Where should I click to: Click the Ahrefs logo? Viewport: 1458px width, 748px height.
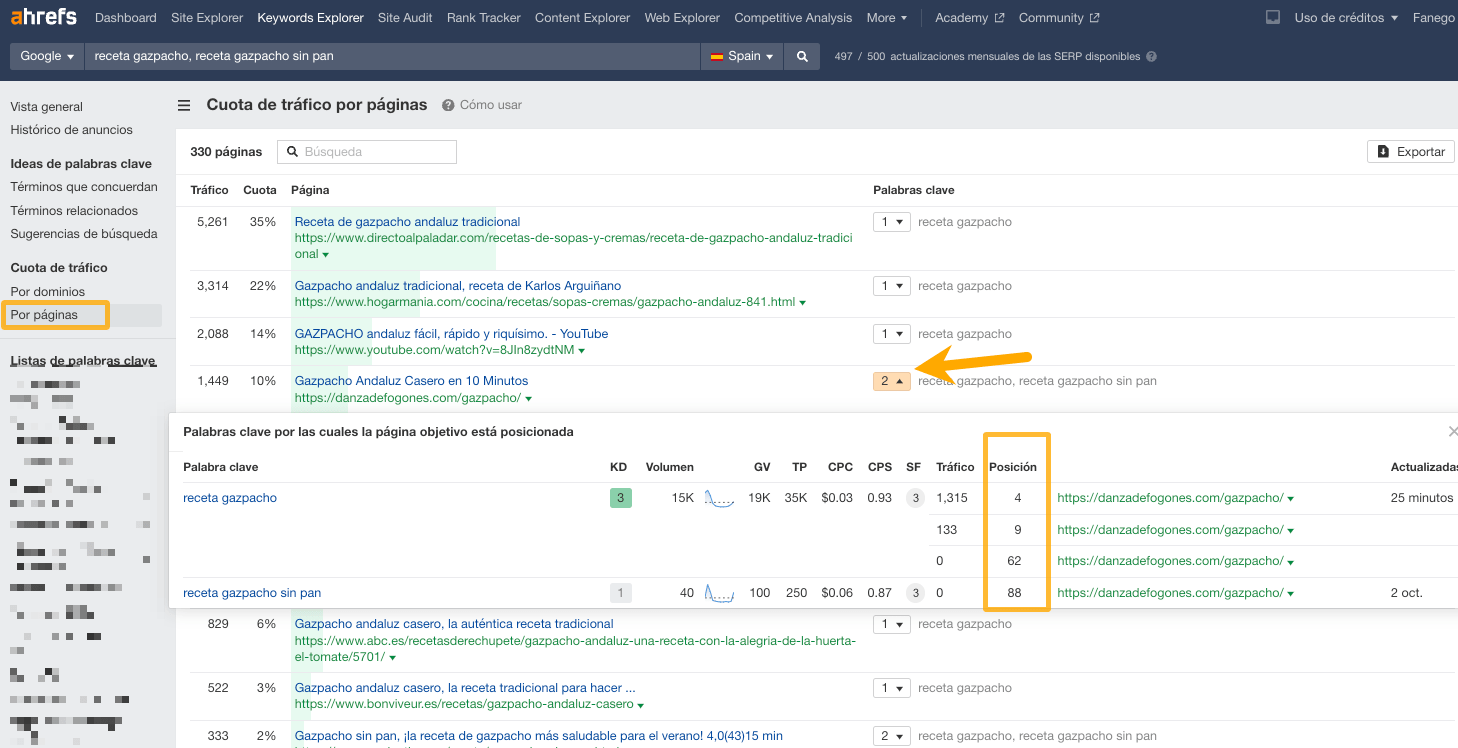[x=44, y=17]
